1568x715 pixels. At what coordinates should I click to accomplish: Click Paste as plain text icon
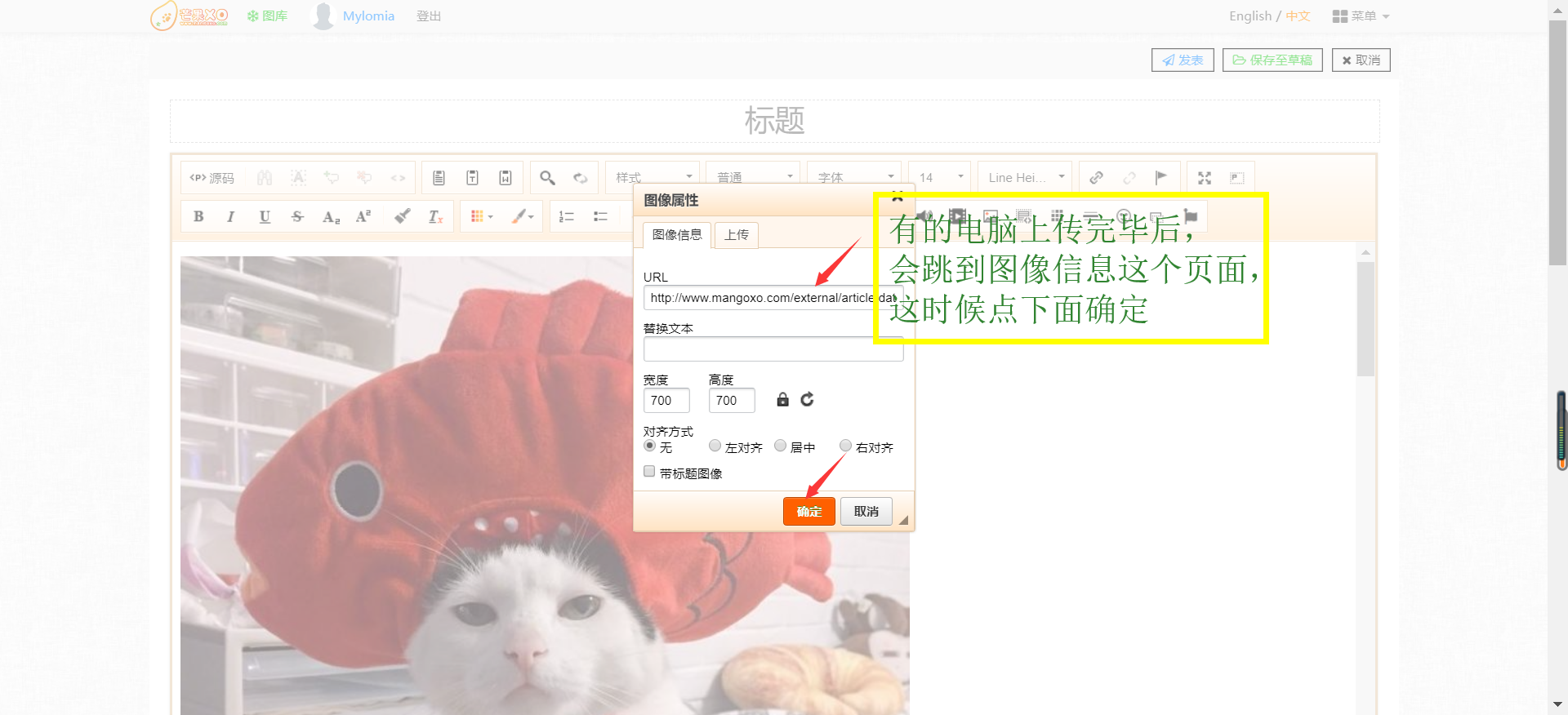coord(472,178)
